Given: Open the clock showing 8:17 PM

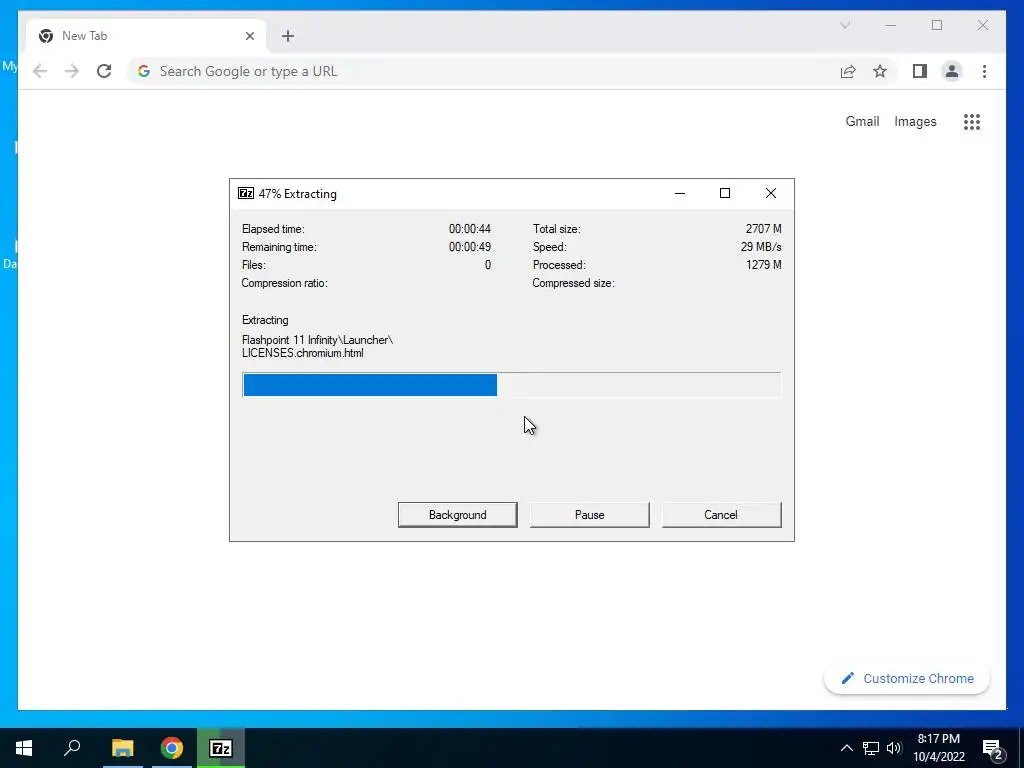Looking at the screenshot, I should pyautogui.click(x=938, y=748).
